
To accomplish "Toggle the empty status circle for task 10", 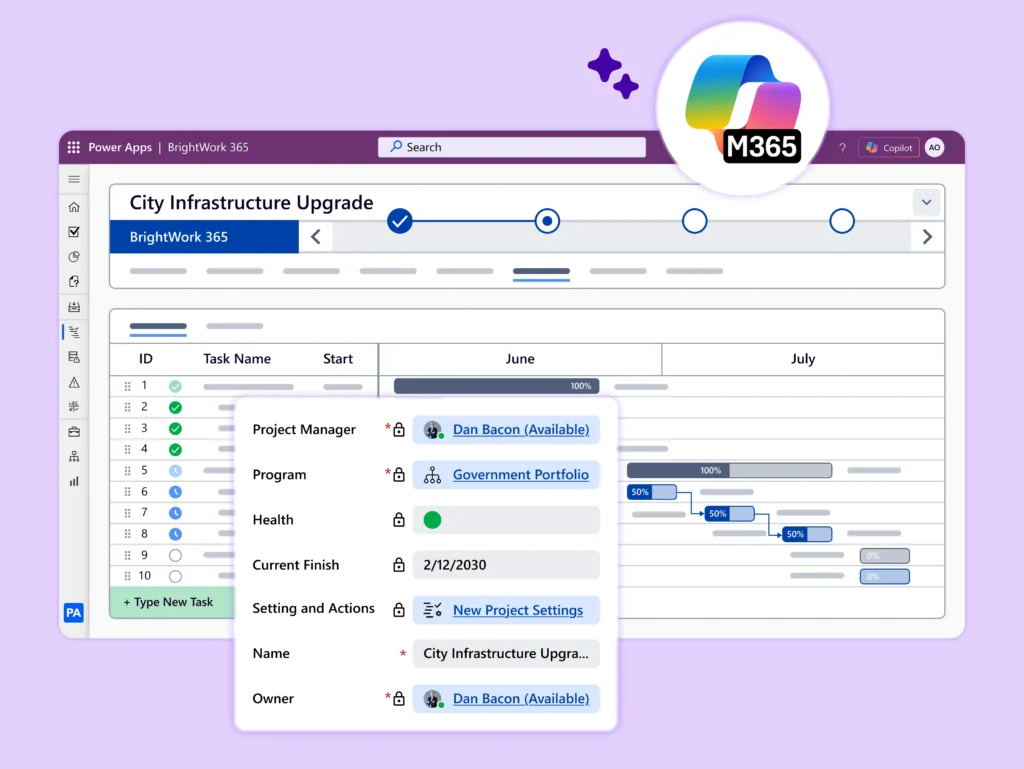I will (175, 576).
